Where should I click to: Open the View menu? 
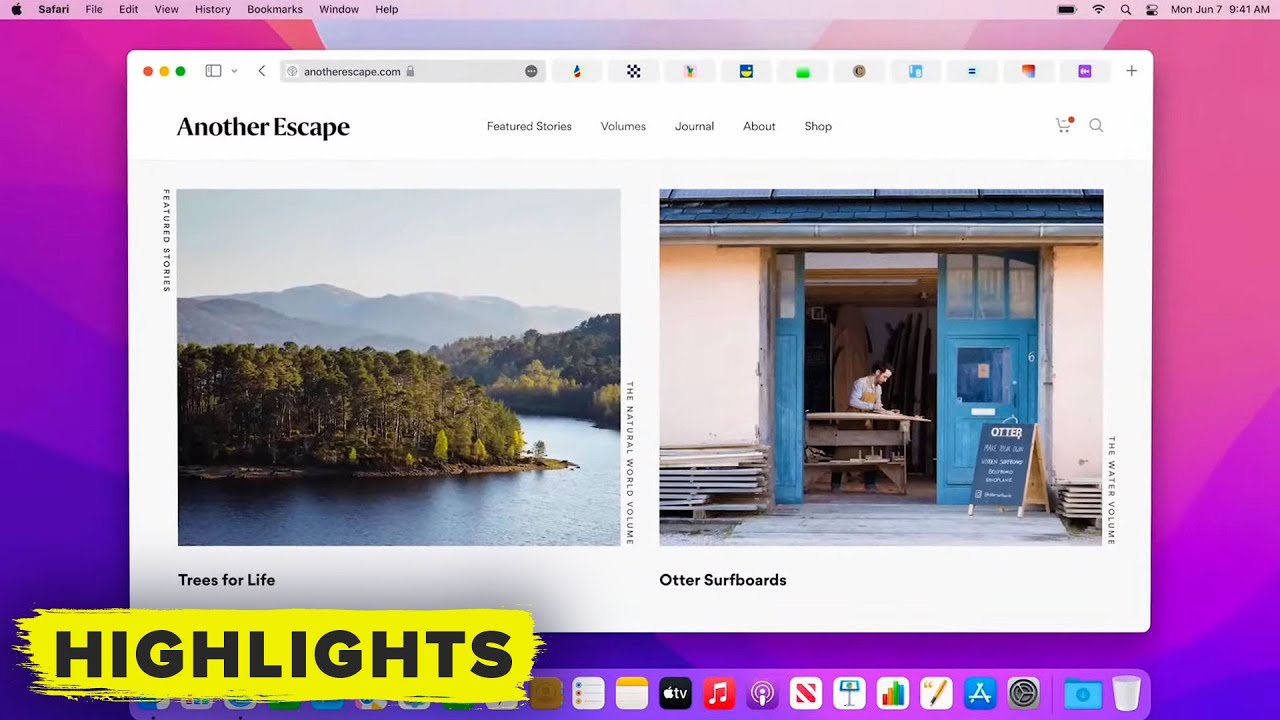point(167,9)
